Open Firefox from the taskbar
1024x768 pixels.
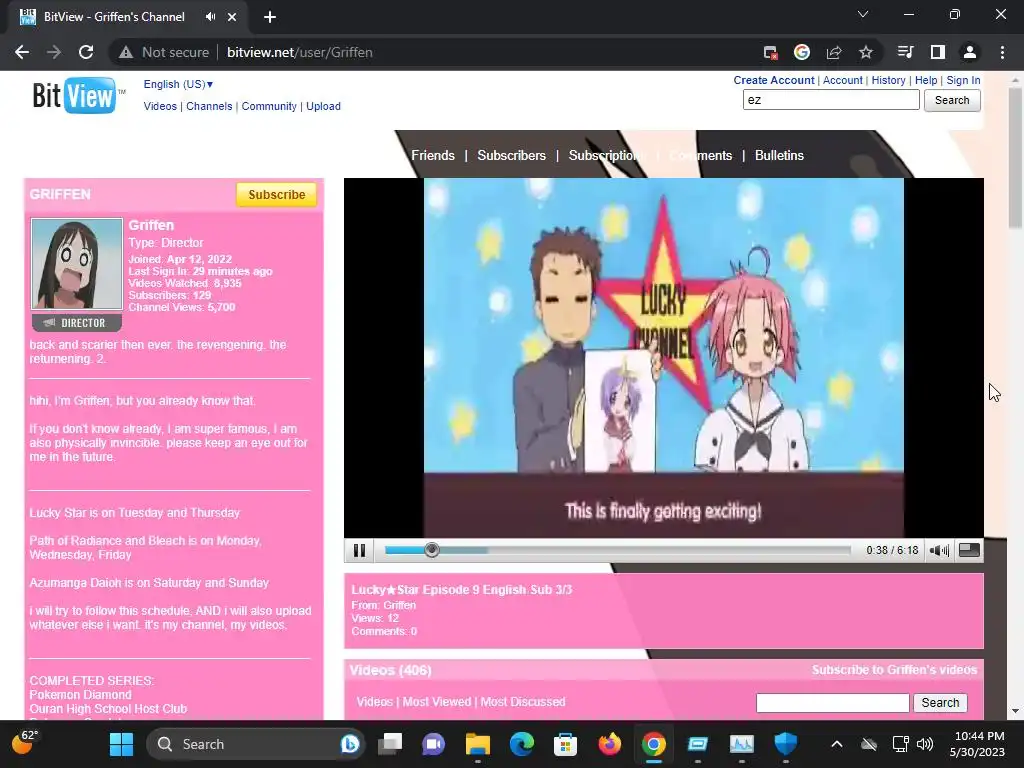[609, 744]
